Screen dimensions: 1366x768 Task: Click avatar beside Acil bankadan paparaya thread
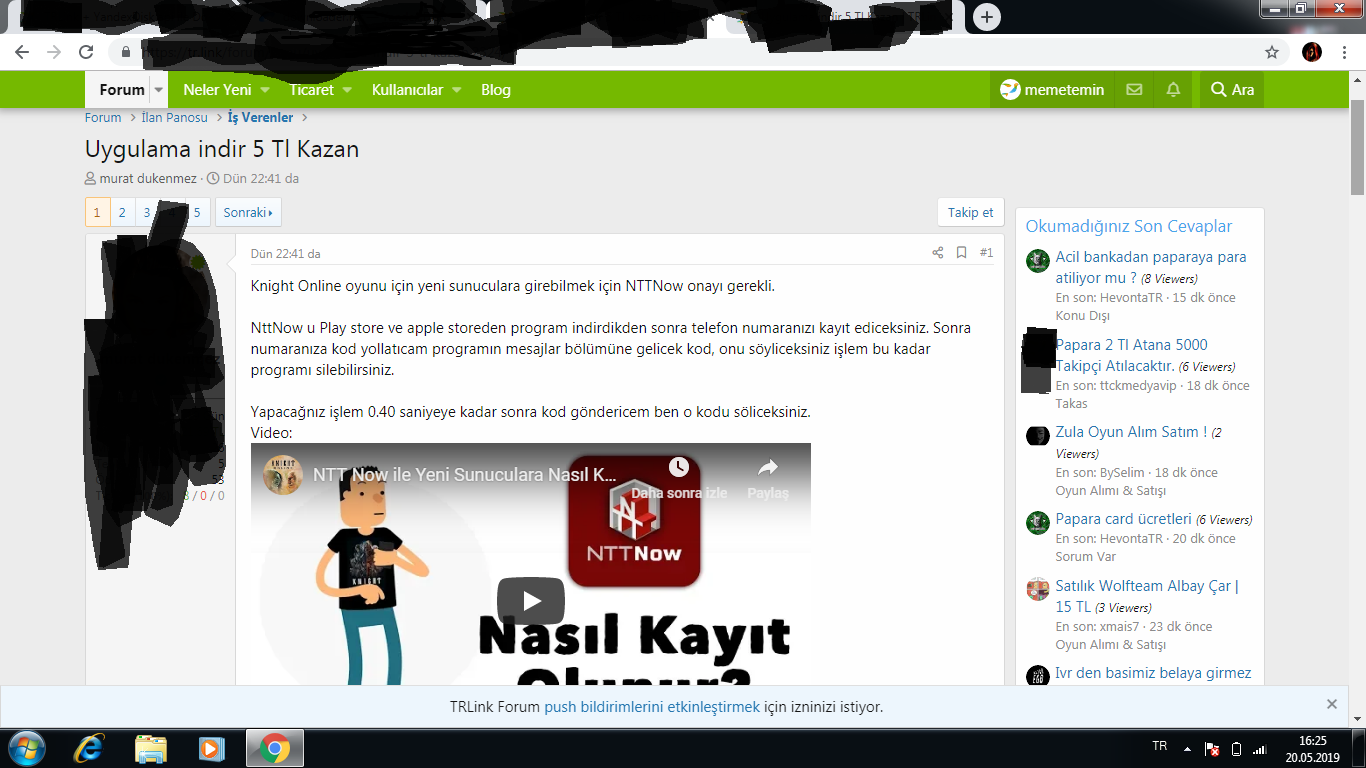click(x=1038, y=261)
